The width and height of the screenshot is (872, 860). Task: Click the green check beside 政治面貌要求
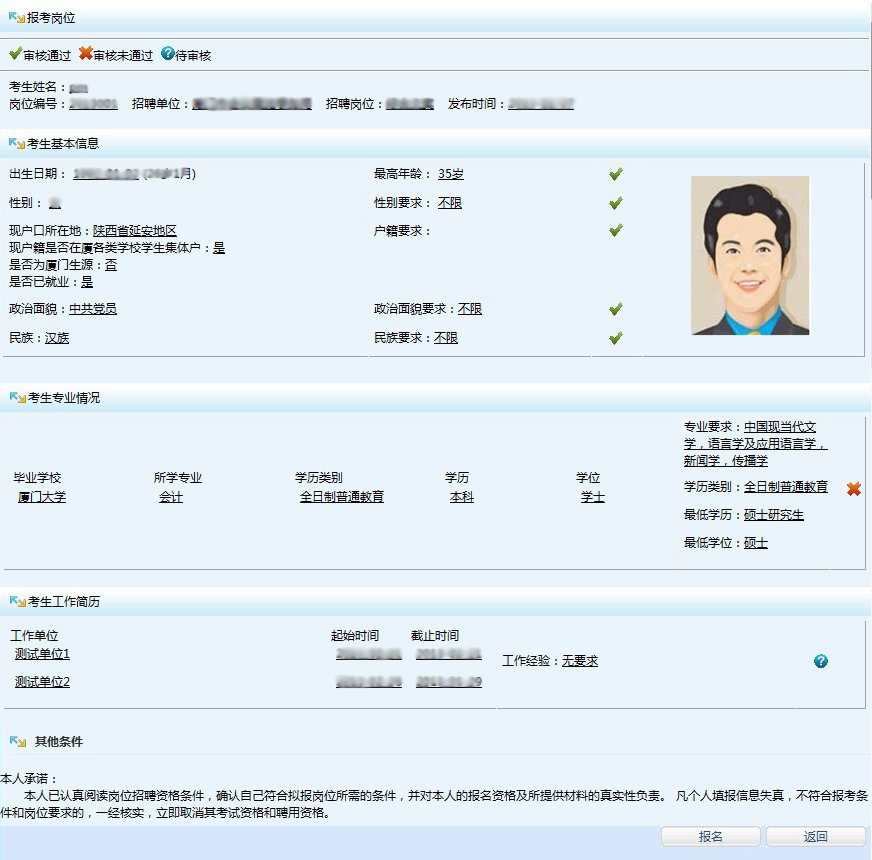click(x=616, y=309)
